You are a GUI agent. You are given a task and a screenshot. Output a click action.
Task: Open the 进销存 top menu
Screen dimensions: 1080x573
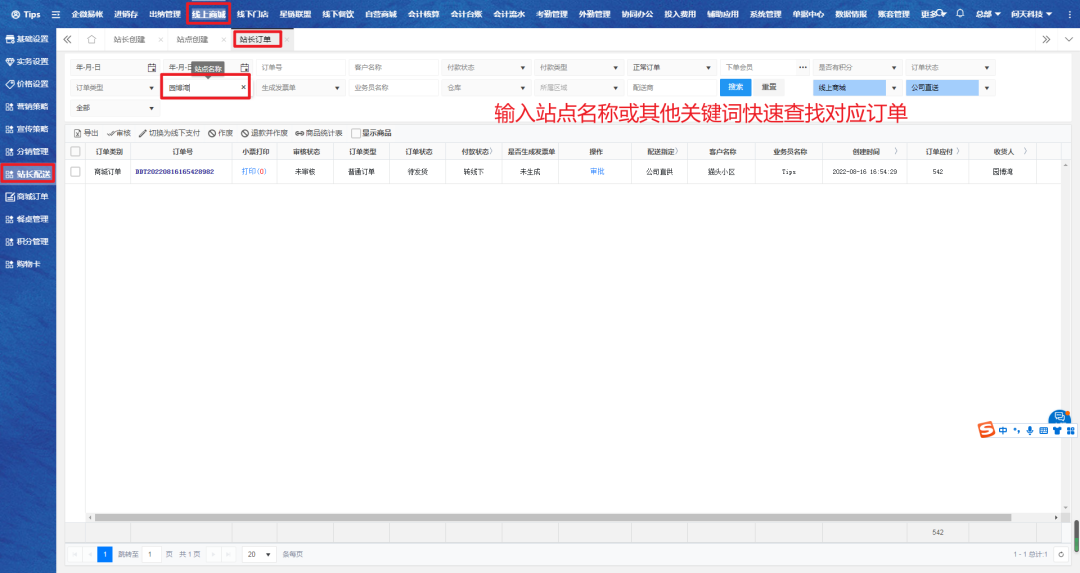(x=127, y=15)
